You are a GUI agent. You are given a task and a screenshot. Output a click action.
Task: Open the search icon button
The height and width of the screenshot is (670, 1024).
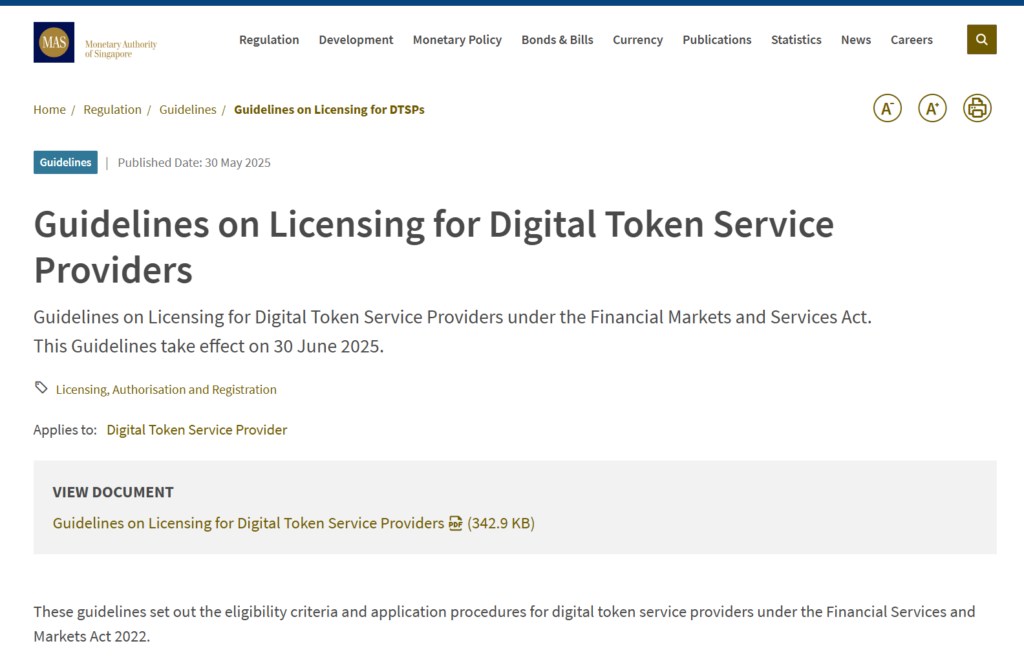982,40
